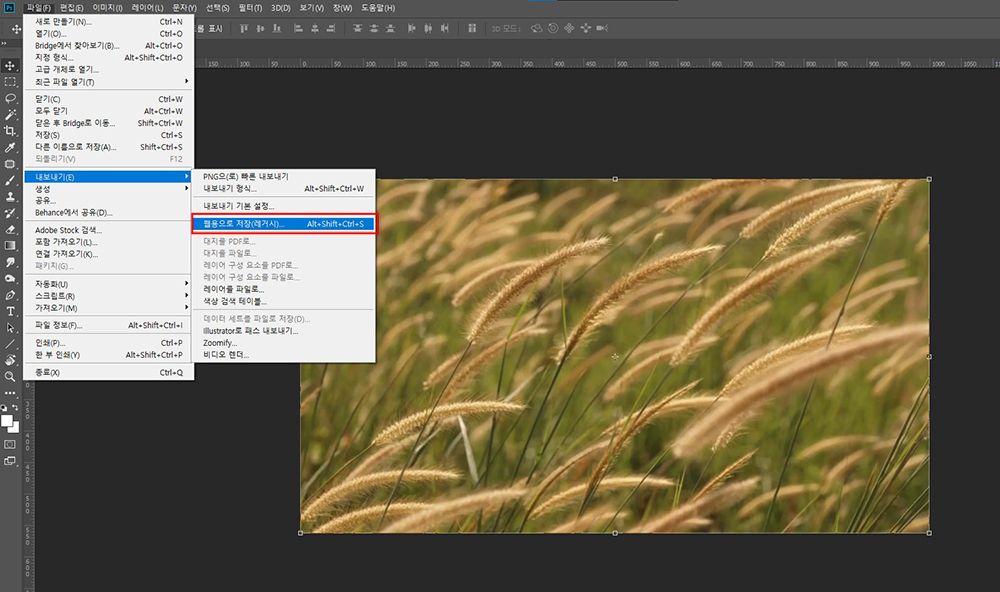Select the Horizontal Type tool
This screenshot has height=592, width=1000.
point(10,311)
